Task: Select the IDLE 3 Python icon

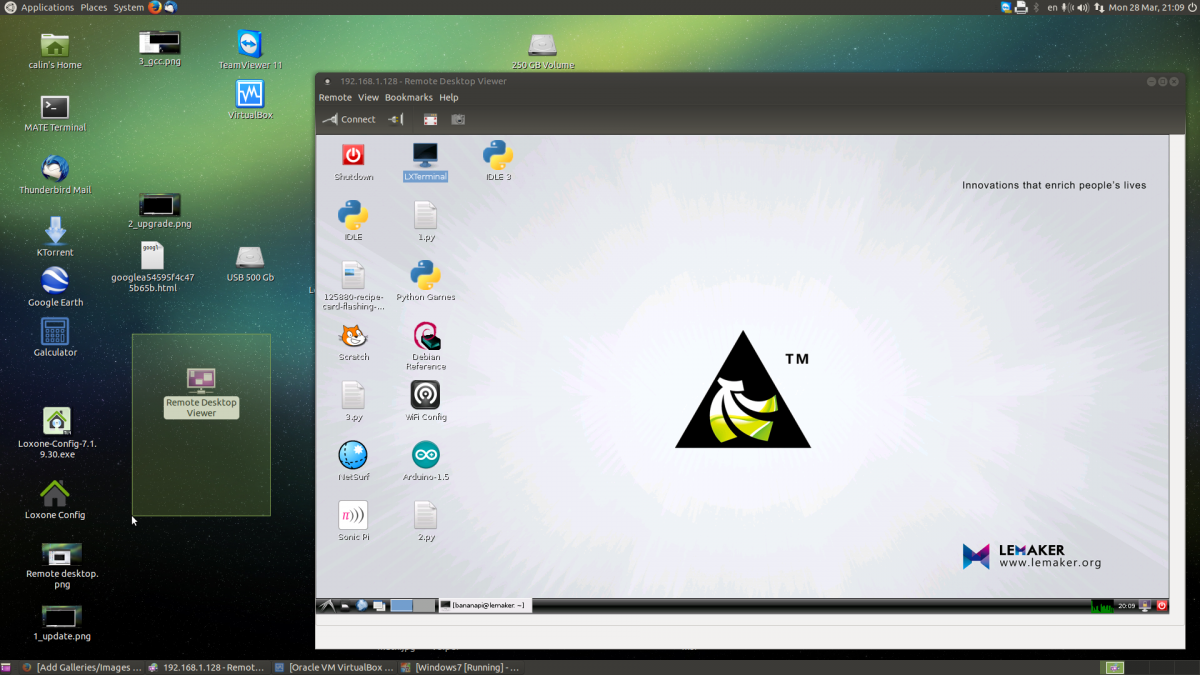Action: coord(498,156)
